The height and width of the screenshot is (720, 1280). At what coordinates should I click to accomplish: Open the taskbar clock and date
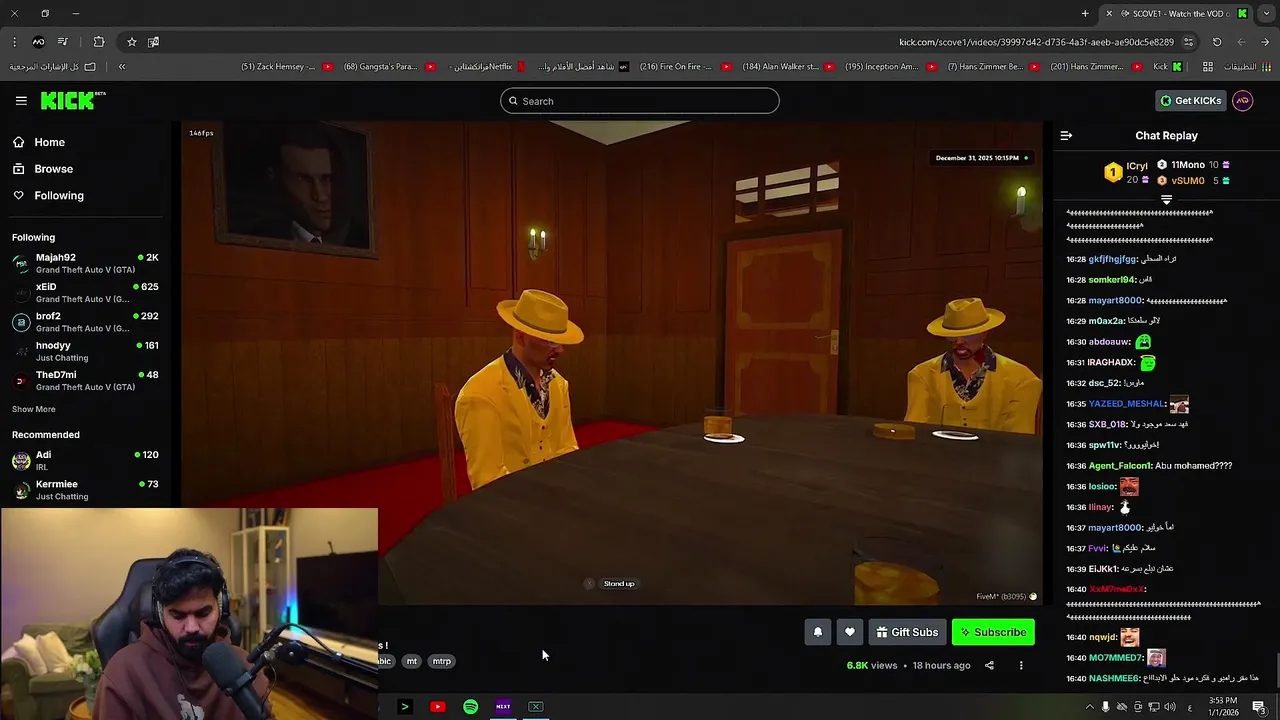pos(1223,707)
